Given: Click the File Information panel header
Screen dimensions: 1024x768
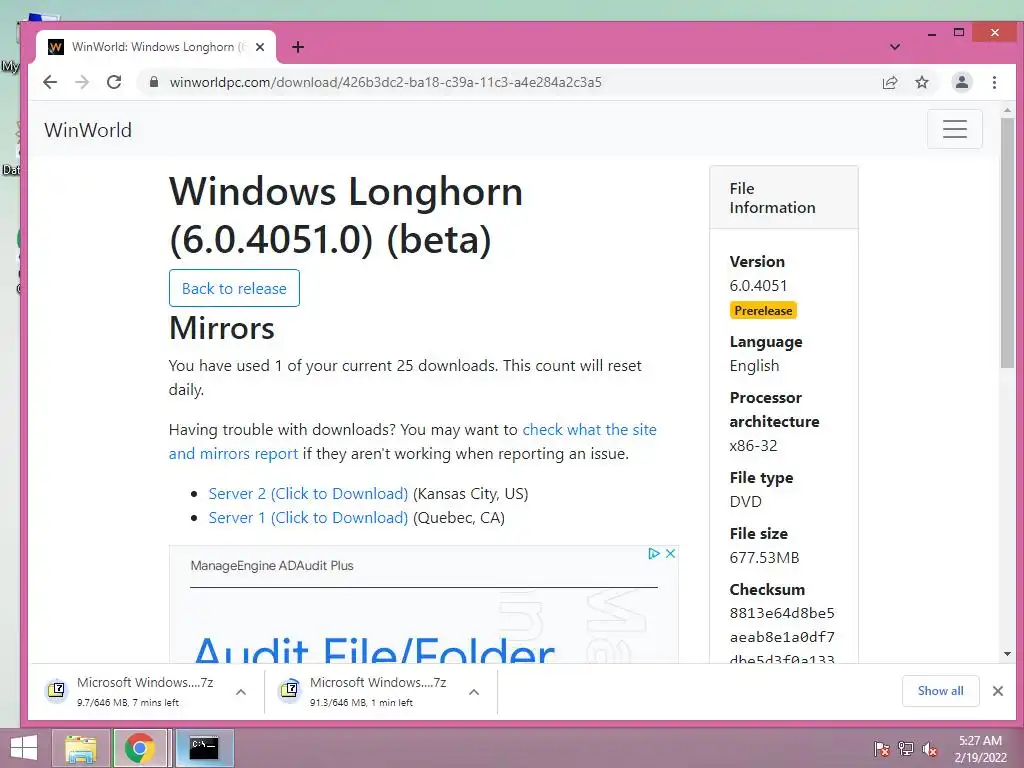Looking at the screenshot, I should (784, 198).
